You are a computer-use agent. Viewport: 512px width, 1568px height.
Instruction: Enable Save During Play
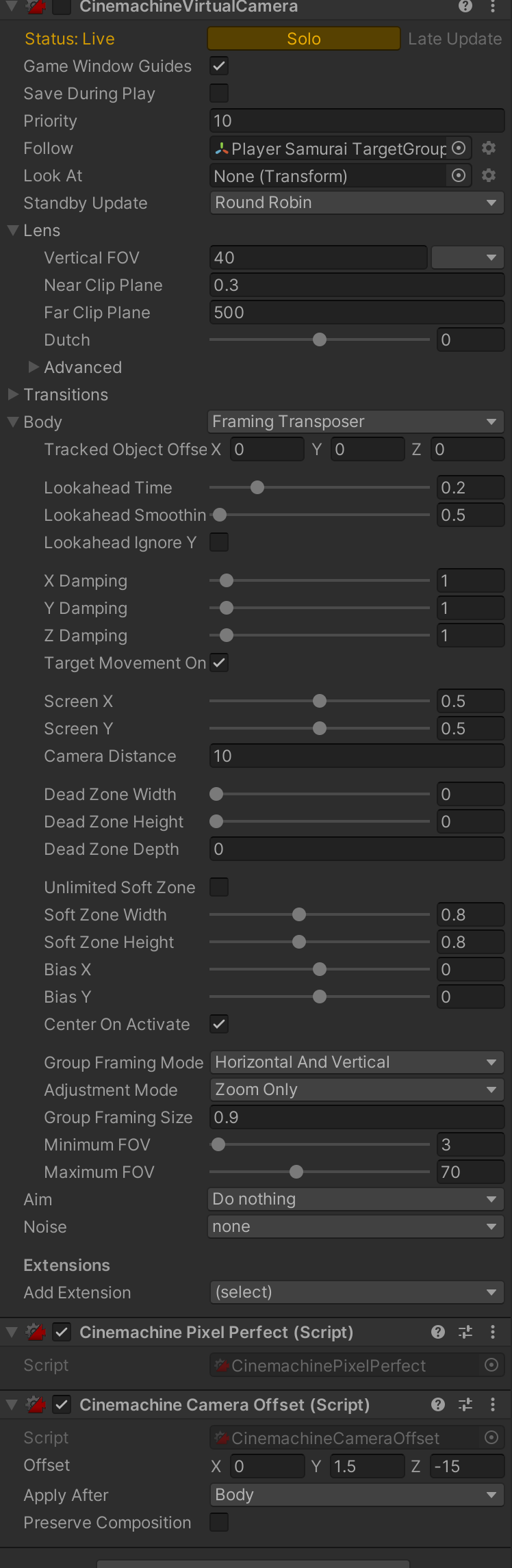(x=219, y=93)
